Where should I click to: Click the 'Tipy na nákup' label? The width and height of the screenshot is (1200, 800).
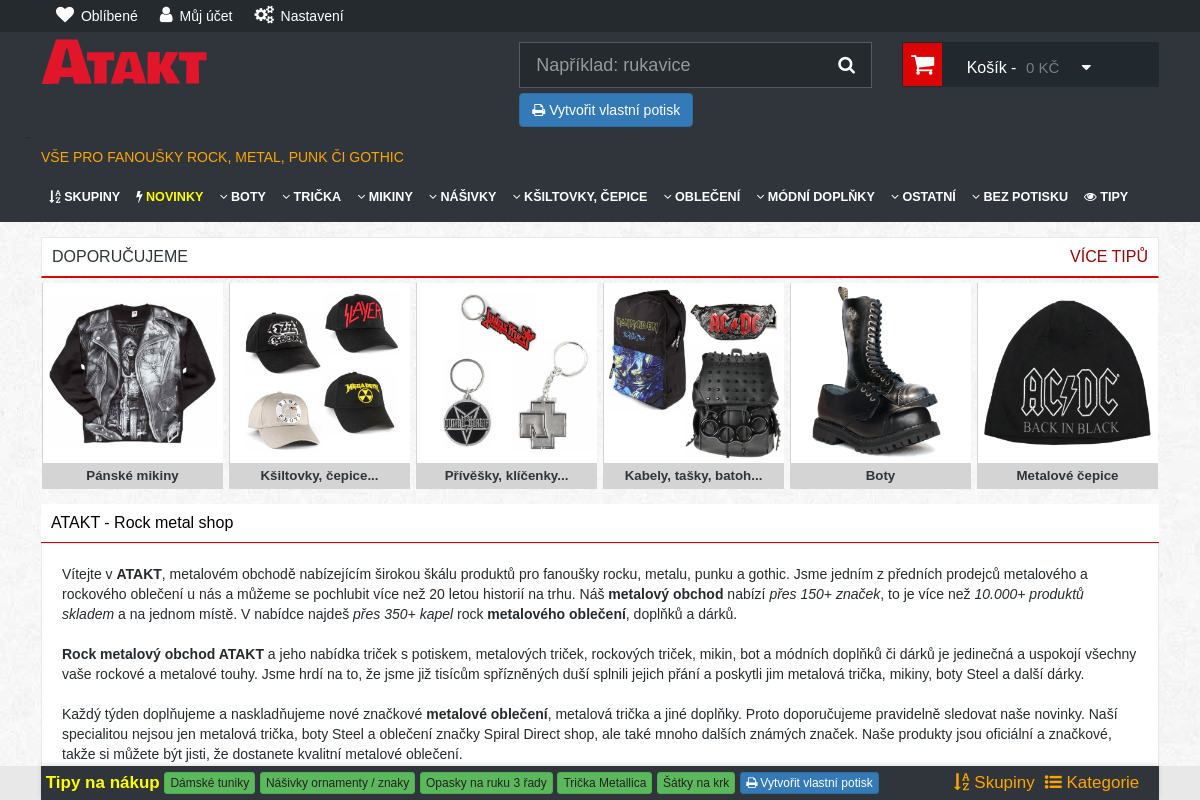(x=103, y=782)
